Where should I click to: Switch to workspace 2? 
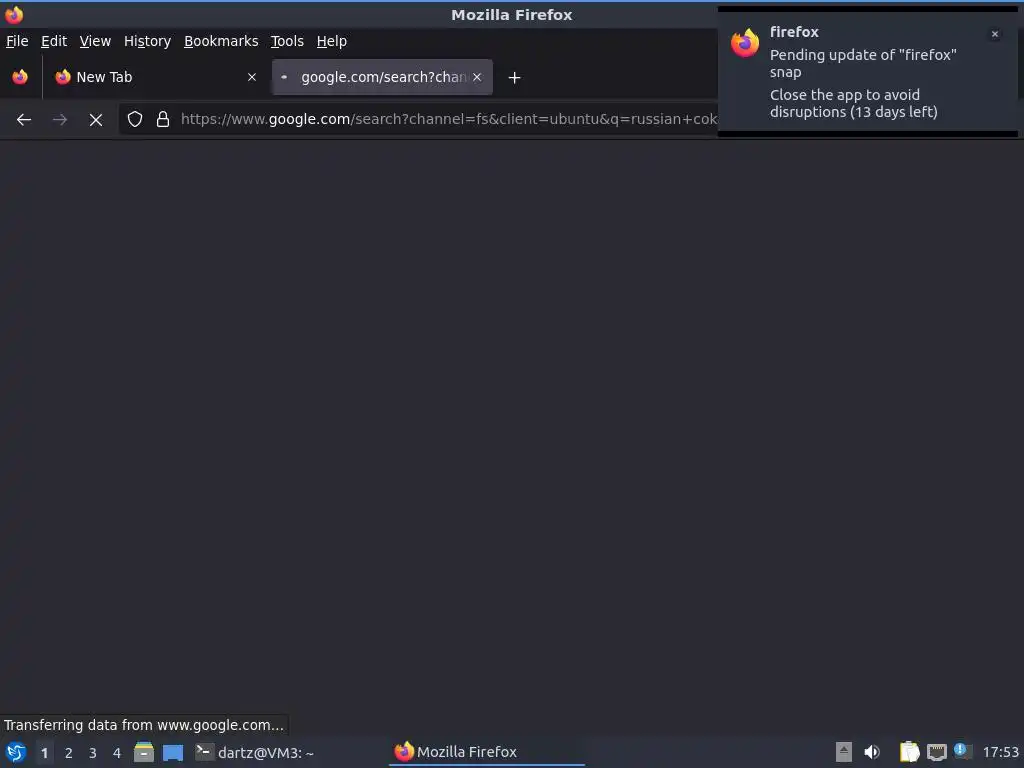tap(69, 753)
